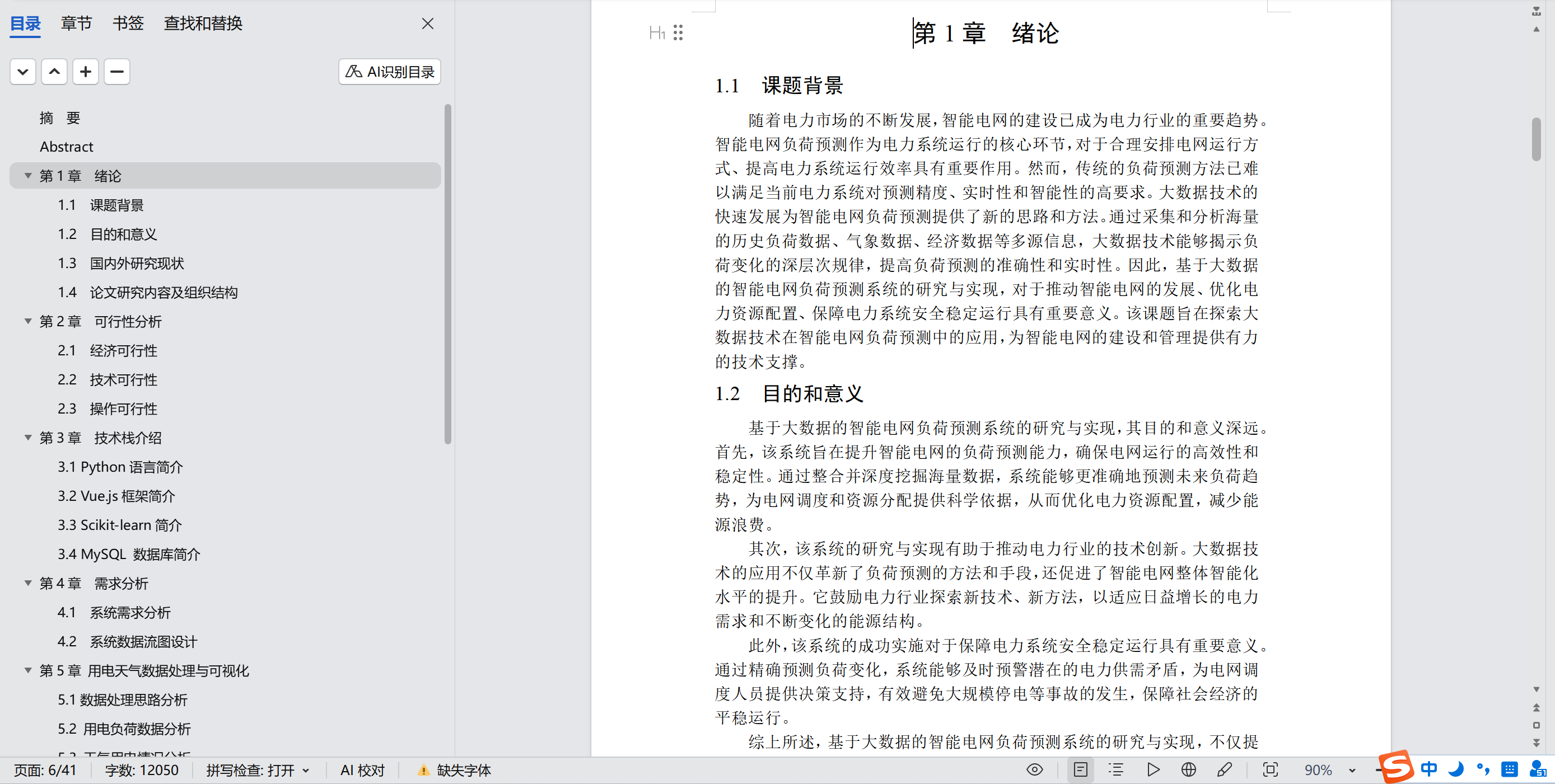The width and height of the screenshot is (1555, 784).
Task: Click the 1.2 目的和意义 heading in the document
Action: point(789,394)
